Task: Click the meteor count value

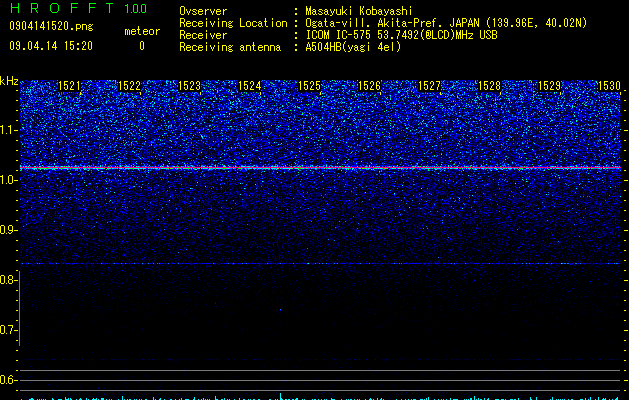Action: coord(142,46)
